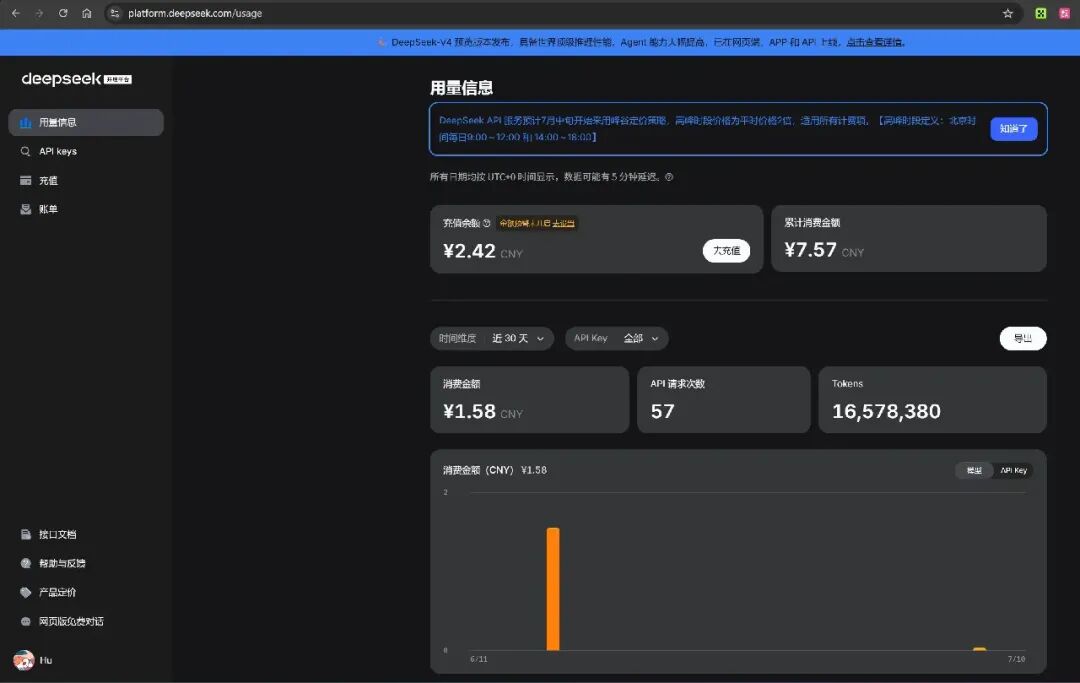Click the 7/10 date label on the chart axis
This screenshot has height=683, width=1080.
pos(1017,659)
